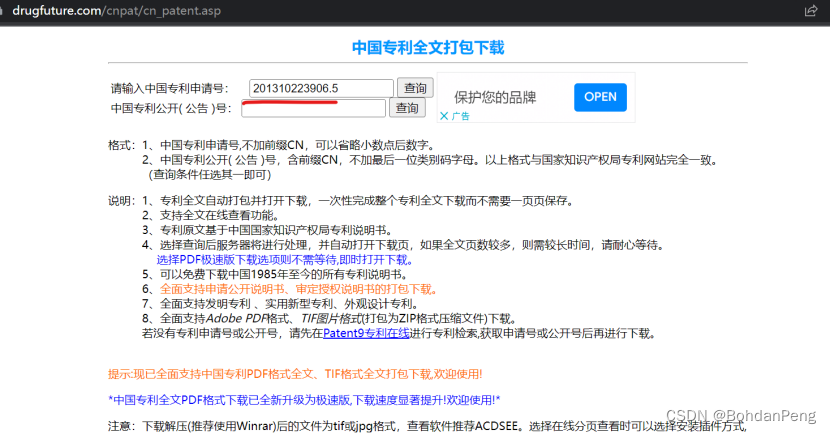Image resolution: width=831 pixels, height=434 pixels.
Task: Close the ad with X icon
Action: click(x=444, y=116)
